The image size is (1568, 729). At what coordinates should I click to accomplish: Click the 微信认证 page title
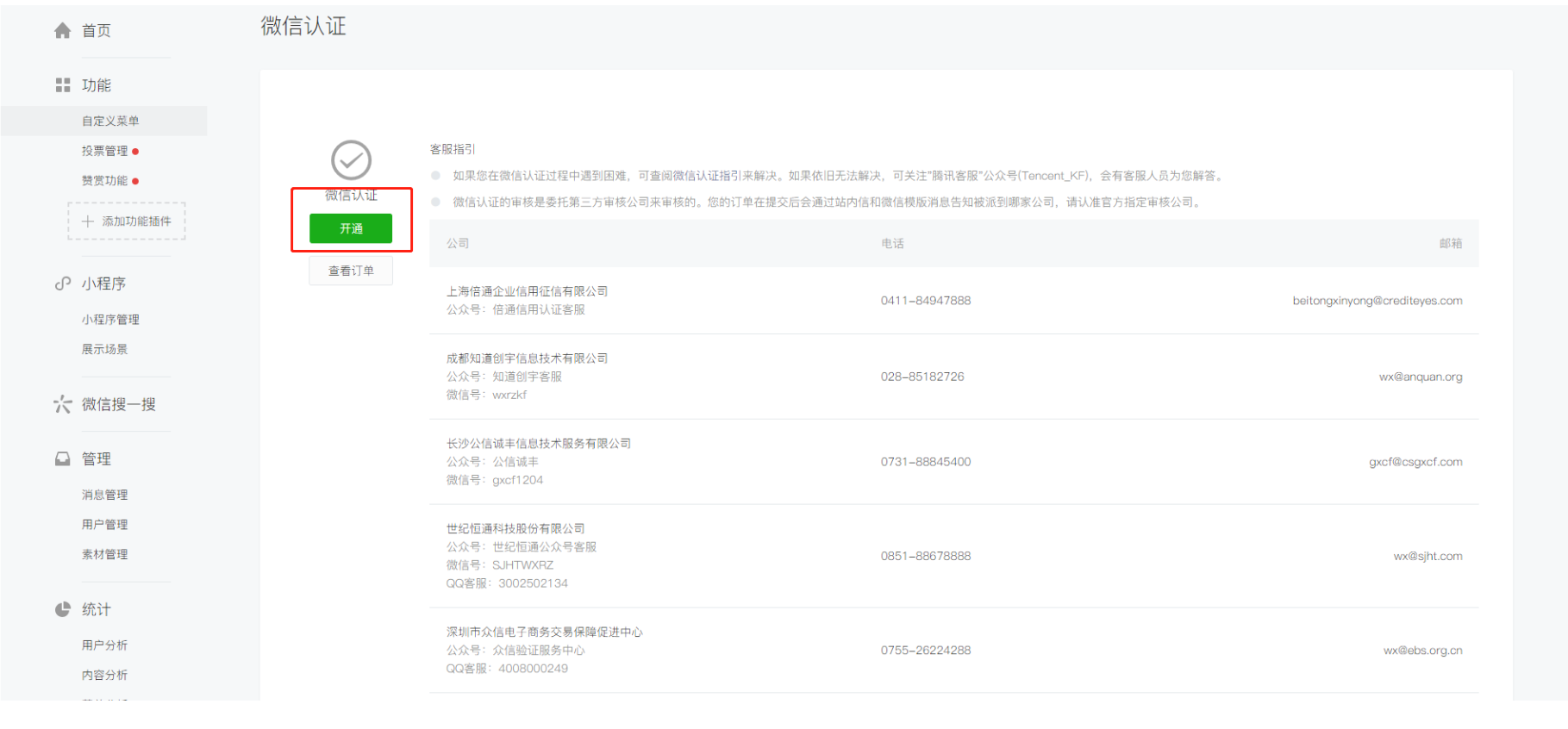(303, 27)
